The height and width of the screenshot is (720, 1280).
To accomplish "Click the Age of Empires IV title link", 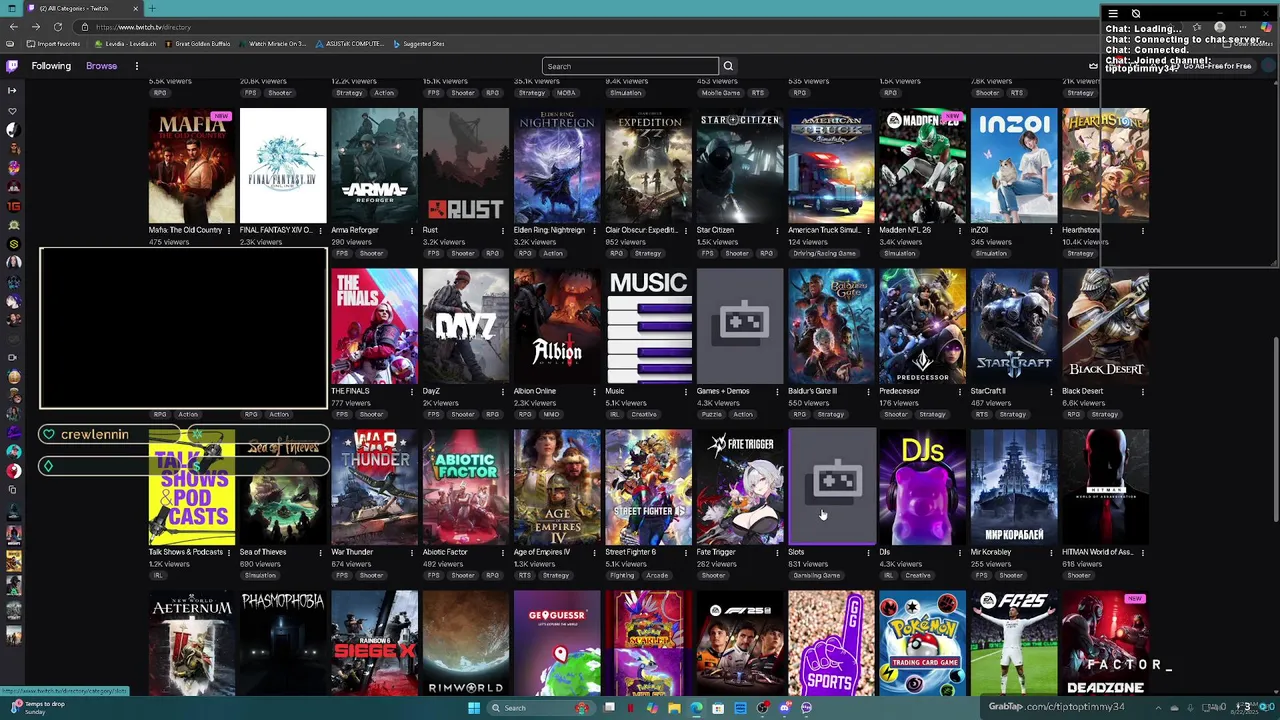I will click(542, 552).
